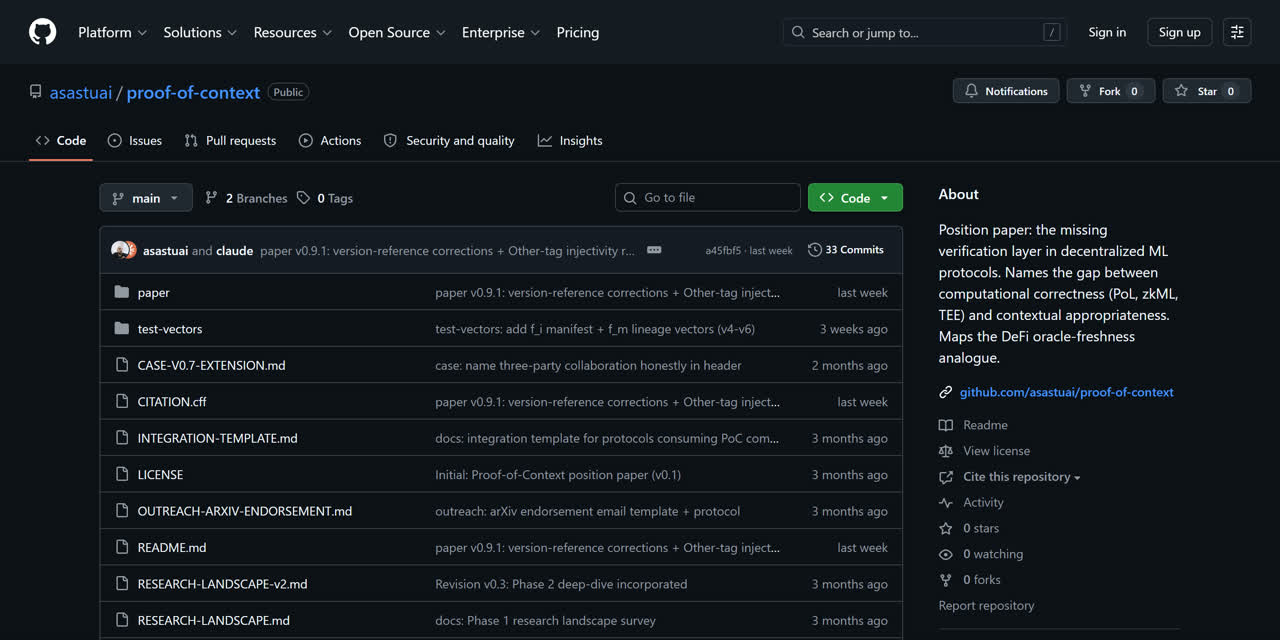Click the fork icon beside 0 forks
This screenshot has height=640, width=1280.
click(x=946, y=580)
